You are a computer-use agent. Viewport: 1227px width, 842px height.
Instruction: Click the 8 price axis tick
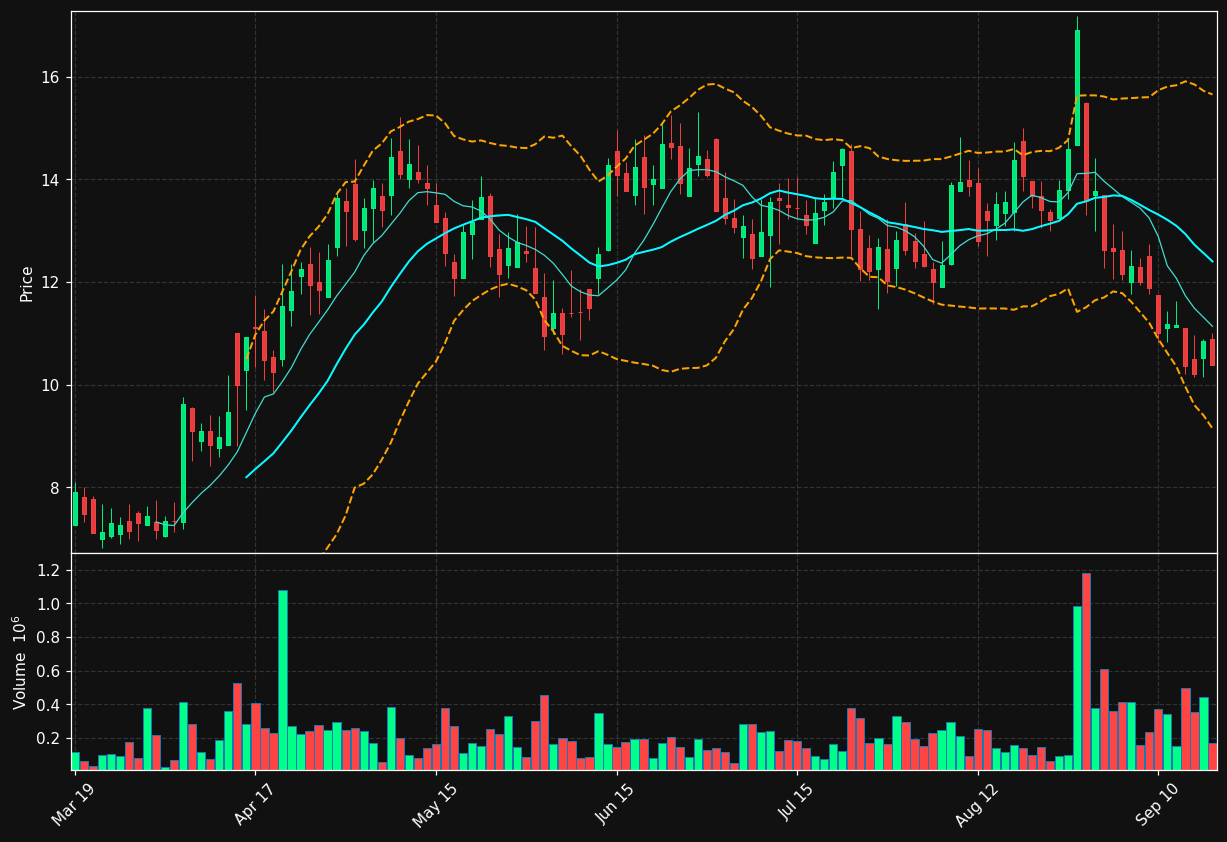pos(56,488)
